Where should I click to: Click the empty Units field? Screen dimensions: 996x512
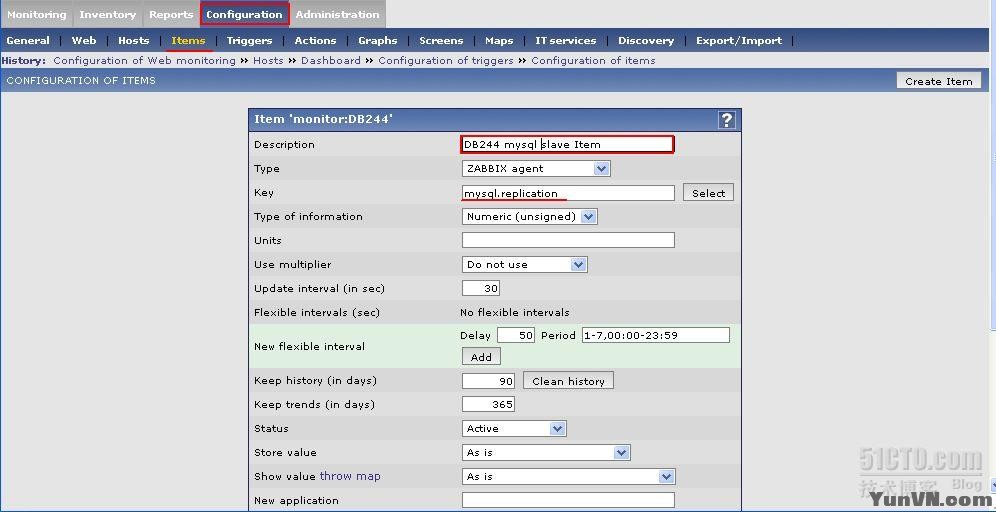(568, 240)
